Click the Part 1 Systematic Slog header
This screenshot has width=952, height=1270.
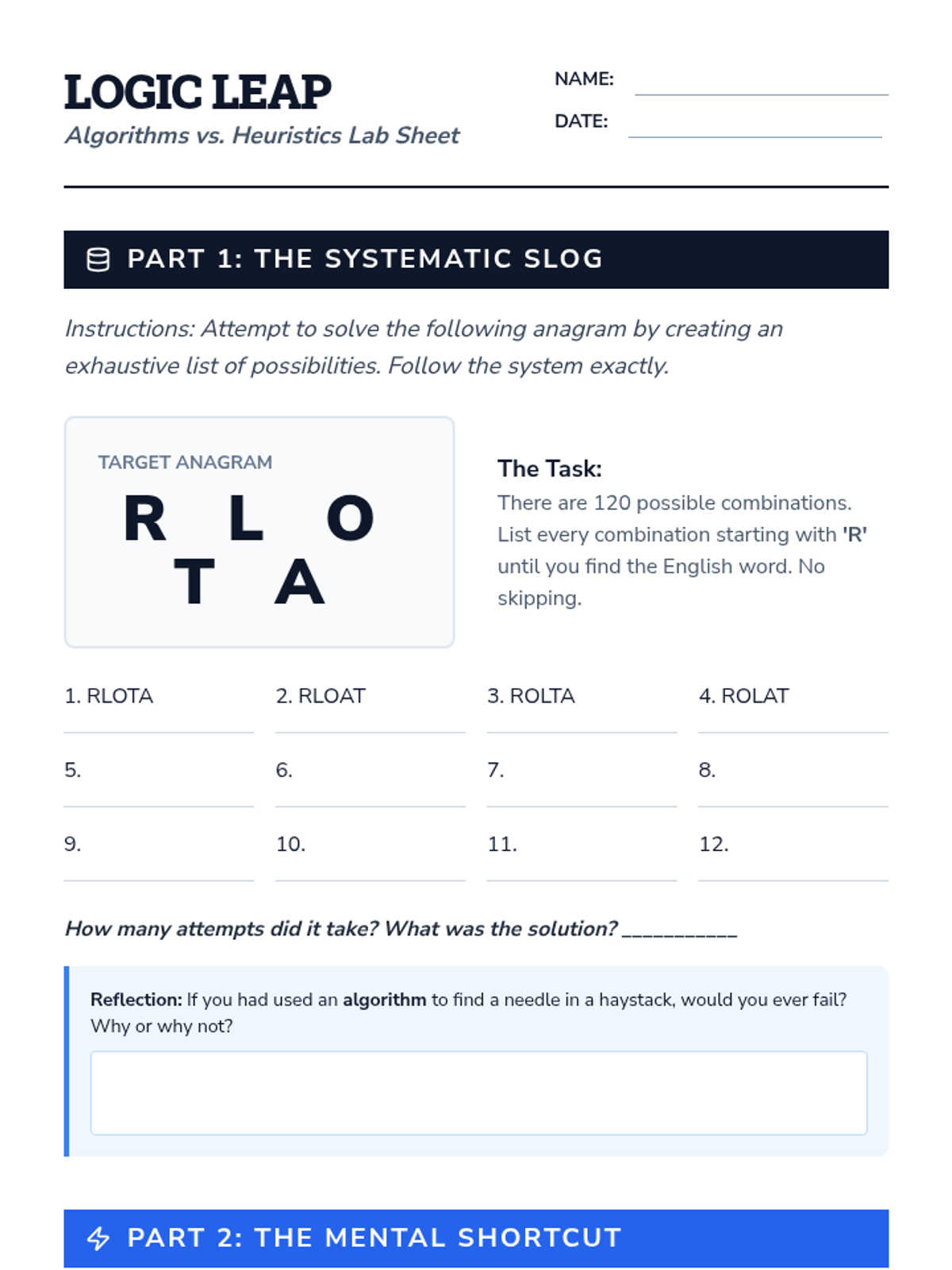click(476, 260)
